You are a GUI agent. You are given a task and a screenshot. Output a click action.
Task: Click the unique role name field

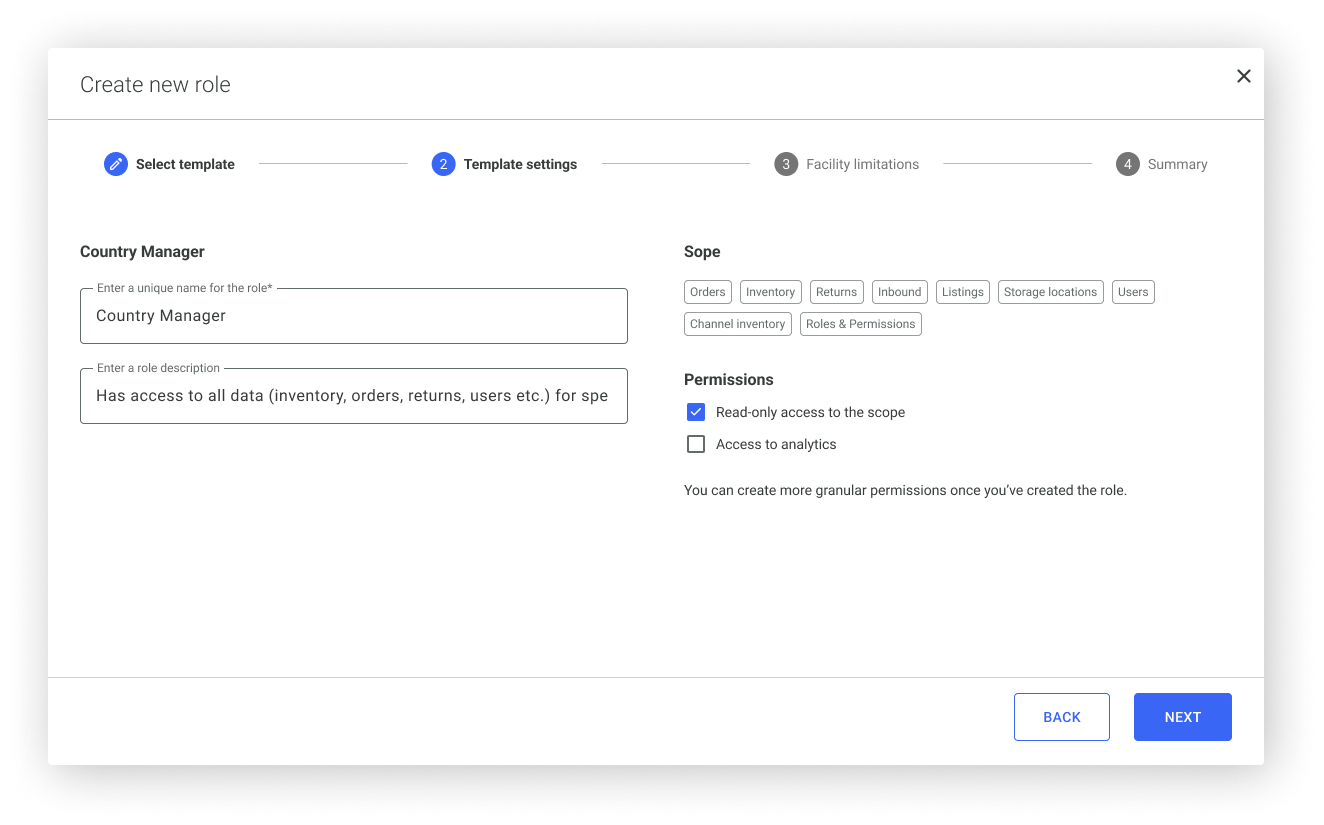[353, 316]
